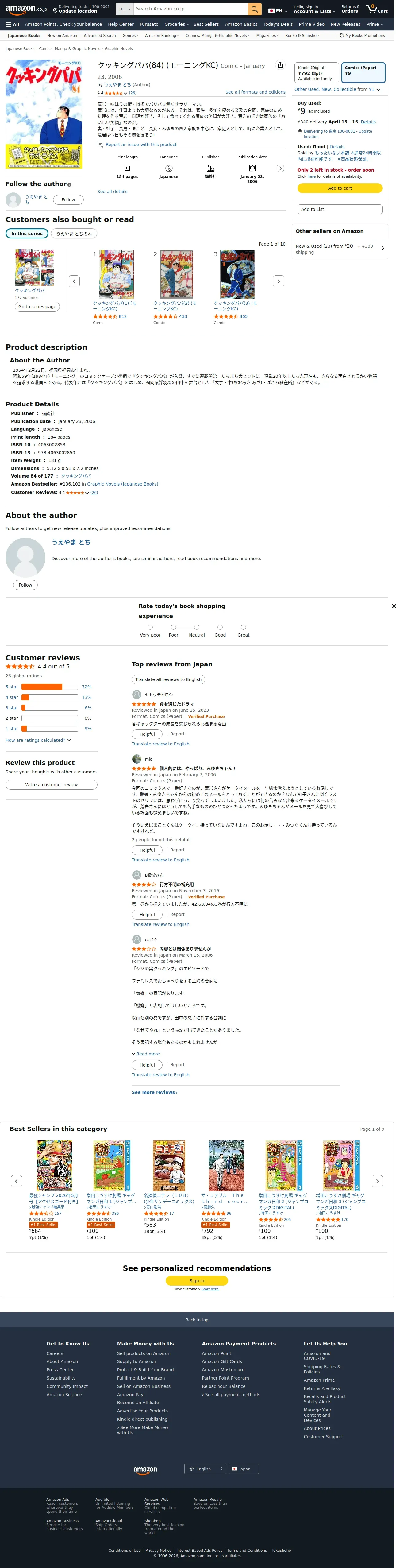The image size is (396, 1568).
Task: Open Today's Deals in the navigation bar
Action: tap(278, 24)
